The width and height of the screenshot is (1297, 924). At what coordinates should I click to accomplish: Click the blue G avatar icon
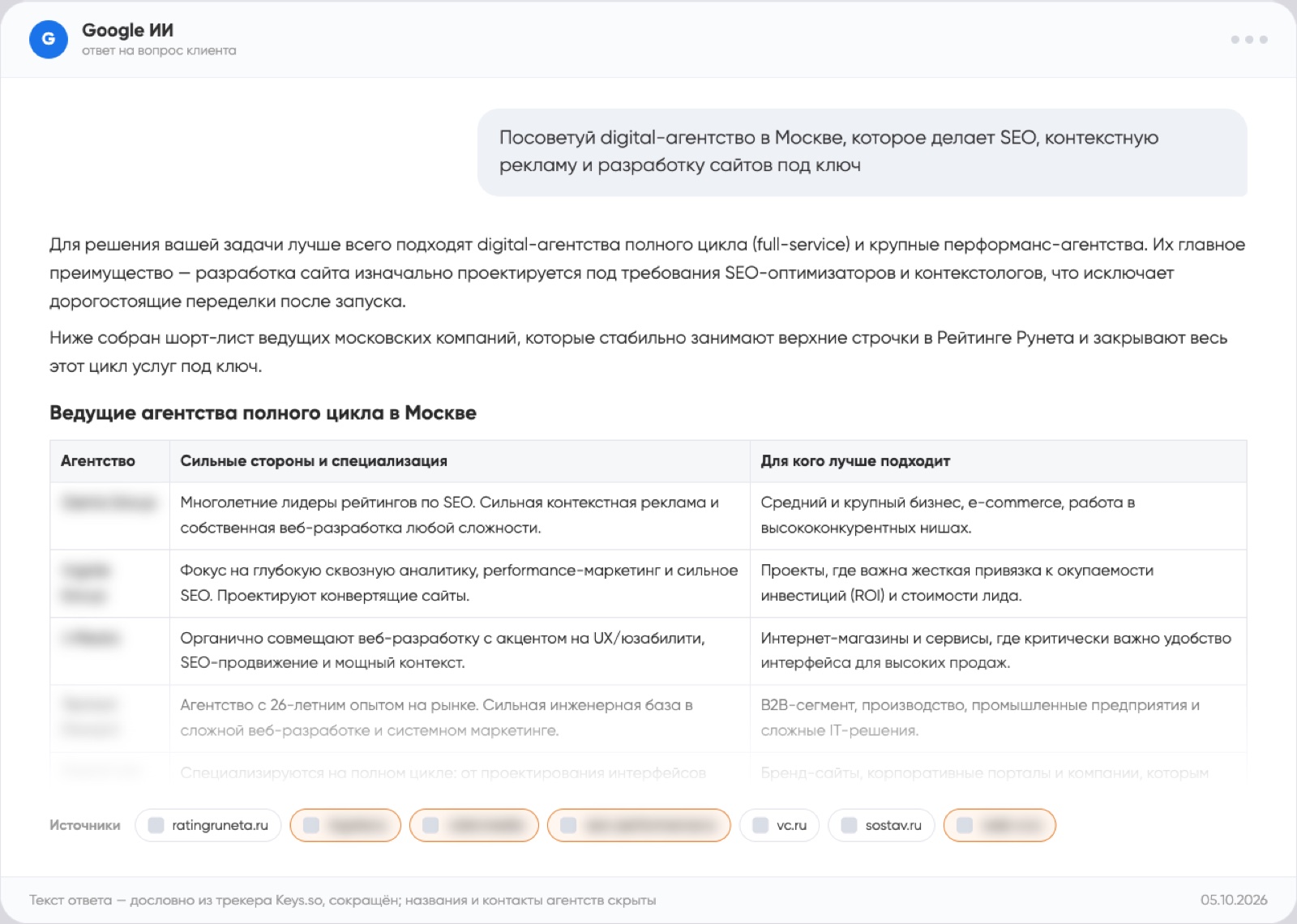(x=49, y=39)
